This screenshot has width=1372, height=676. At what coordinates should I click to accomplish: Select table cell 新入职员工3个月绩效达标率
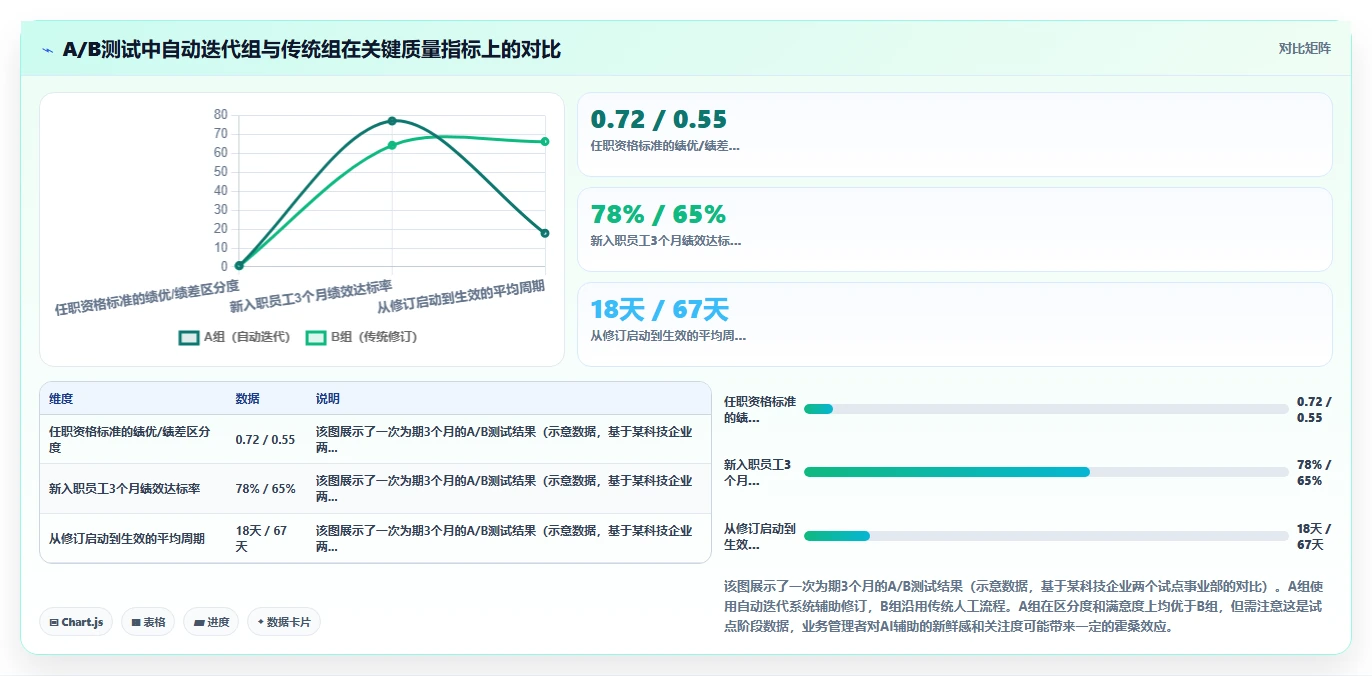coord(132,489)
